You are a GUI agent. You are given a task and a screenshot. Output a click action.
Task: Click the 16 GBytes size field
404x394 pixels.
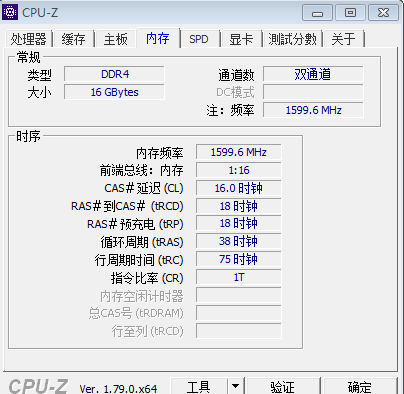114,92
